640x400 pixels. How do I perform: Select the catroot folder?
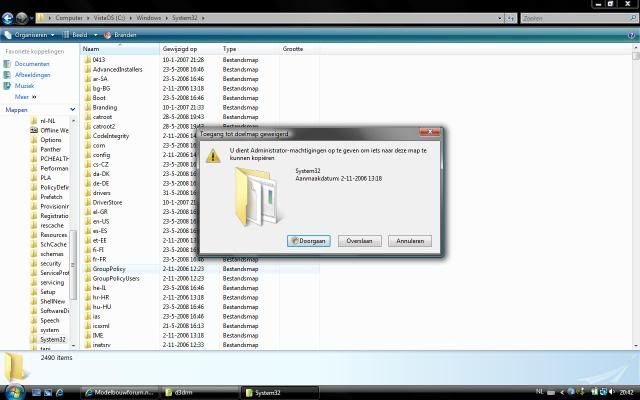(x=102, y=117)
